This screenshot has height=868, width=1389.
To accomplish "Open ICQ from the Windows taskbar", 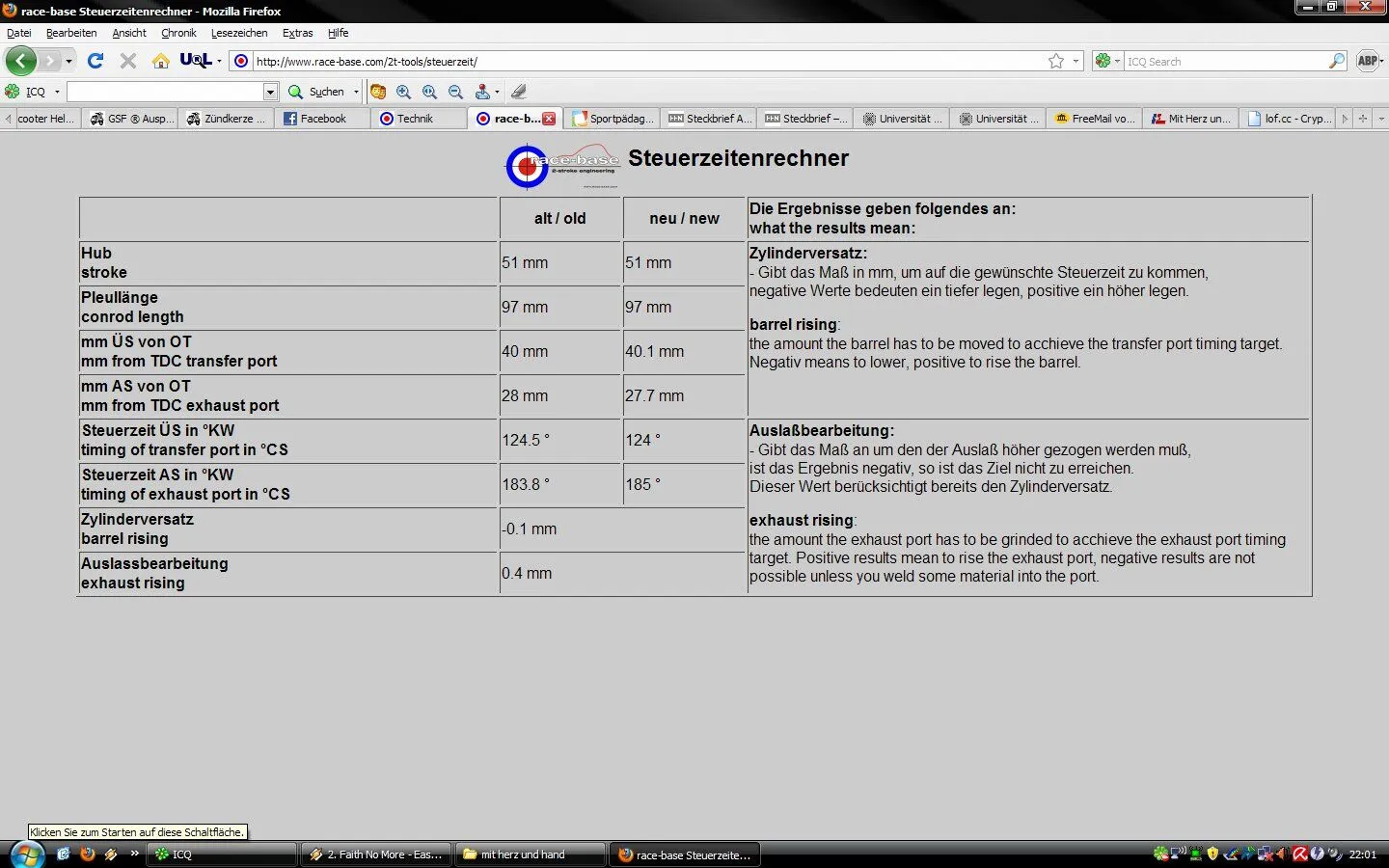I will click(221, 854).
